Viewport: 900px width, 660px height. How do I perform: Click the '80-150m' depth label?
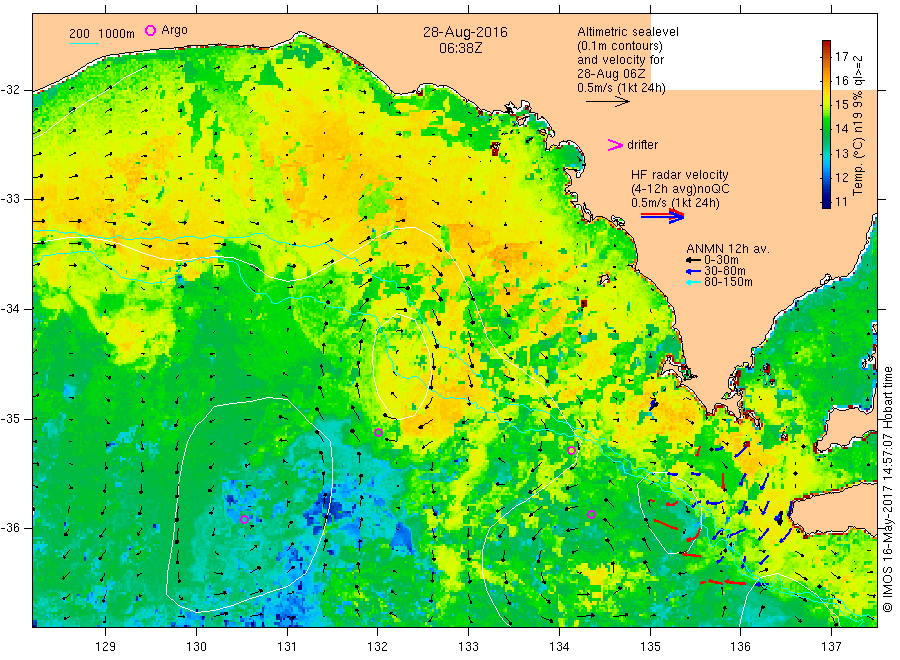click(728, 282)
